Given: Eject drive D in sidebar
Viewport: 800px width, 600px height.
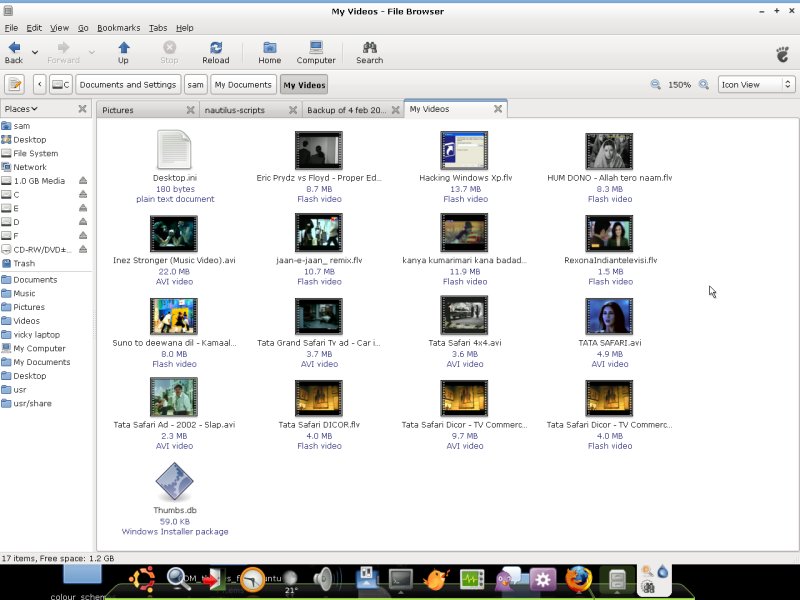Looking at the screenshot, I should click(83, 222).
